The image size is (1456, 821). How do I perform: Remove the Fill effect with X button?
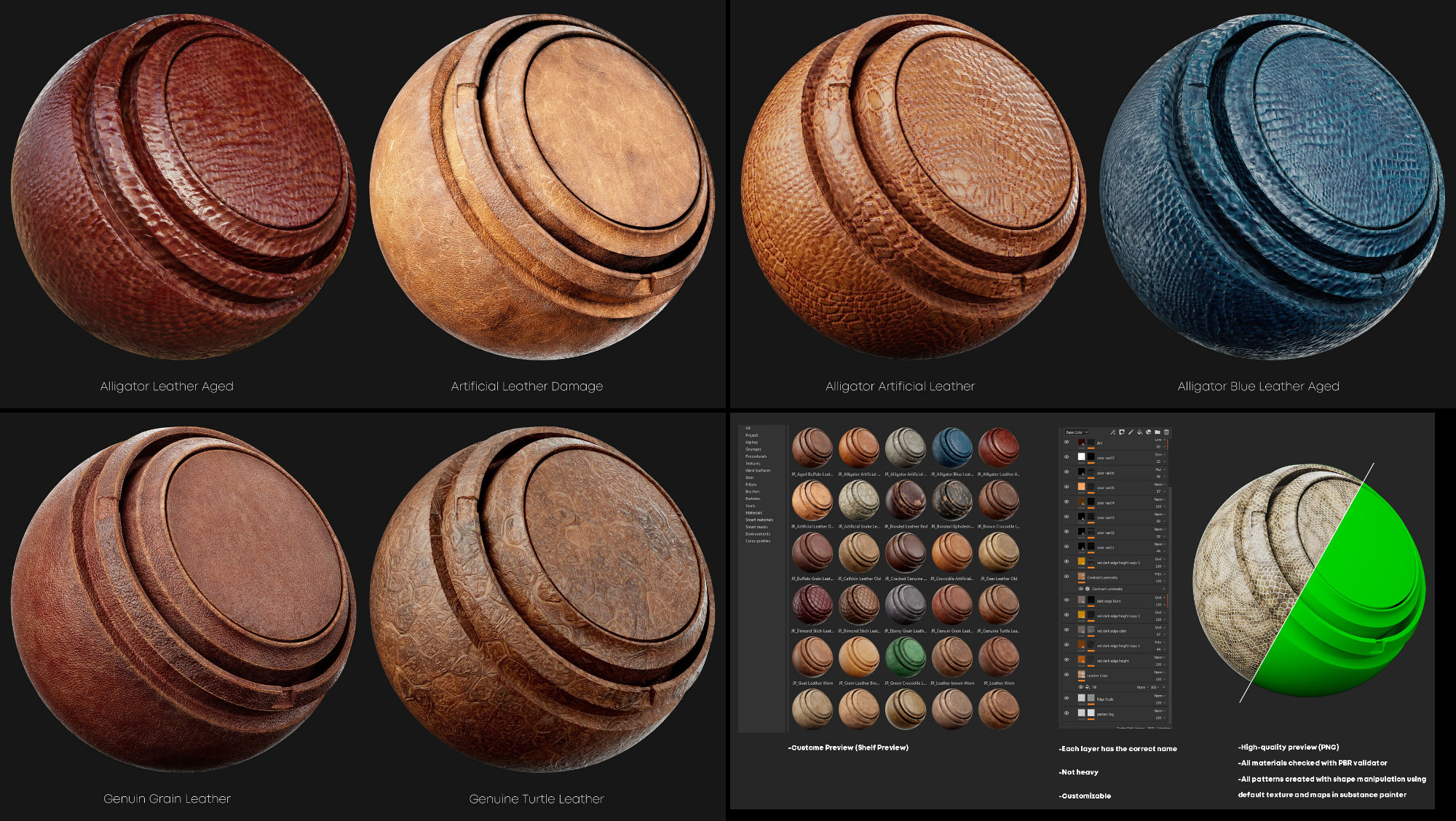point(1164,687)
